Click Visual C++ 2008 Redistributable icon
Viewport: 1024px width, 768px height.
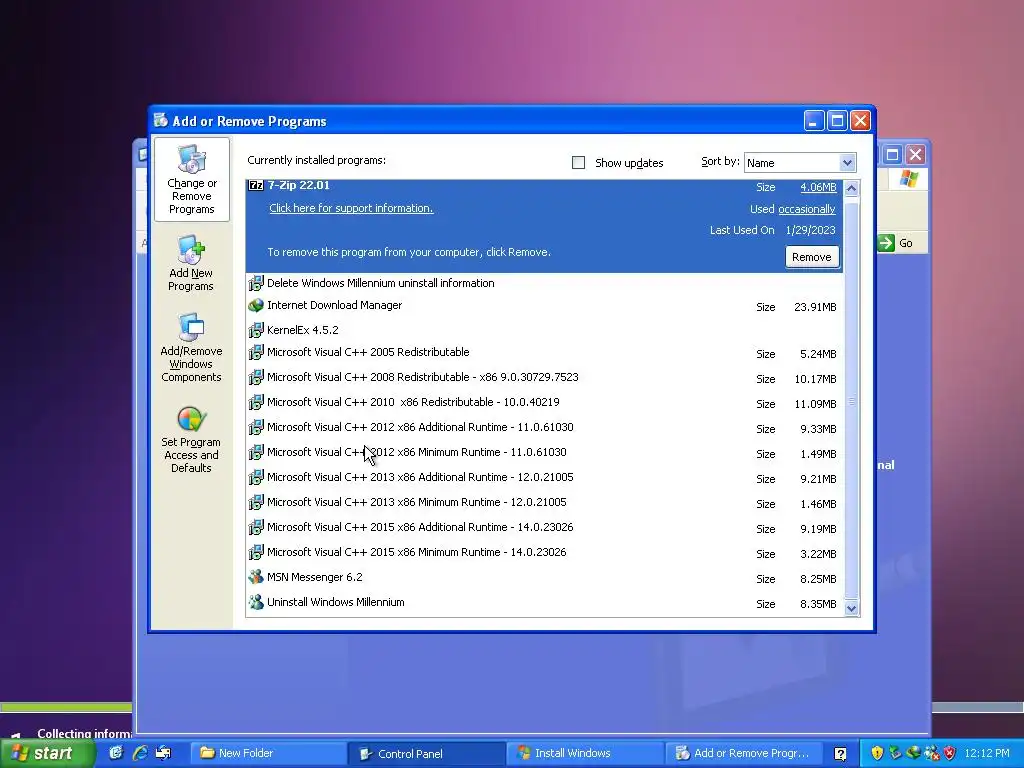coord(256,377)
